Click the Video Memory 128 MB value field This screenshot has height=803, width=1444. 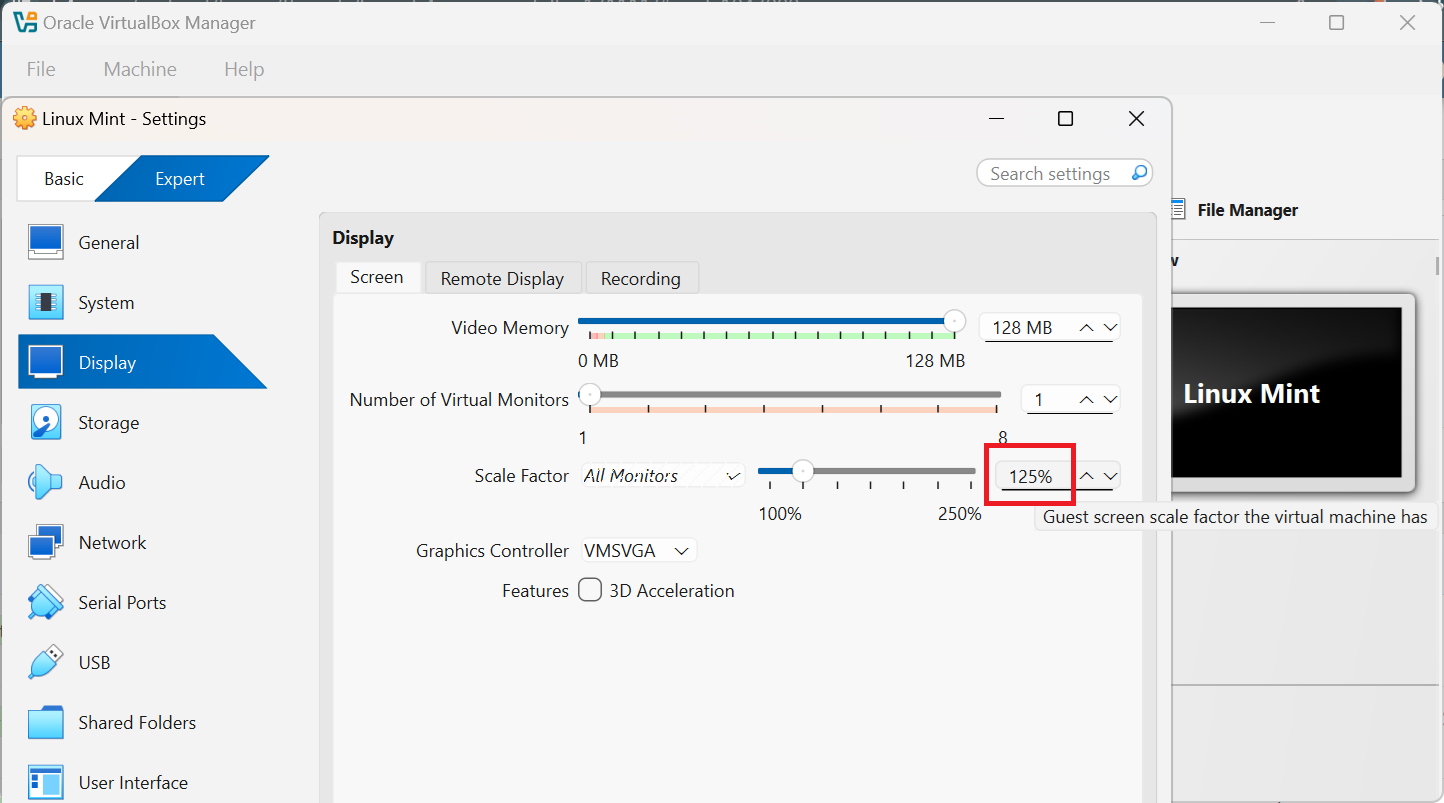(1023, 327)
